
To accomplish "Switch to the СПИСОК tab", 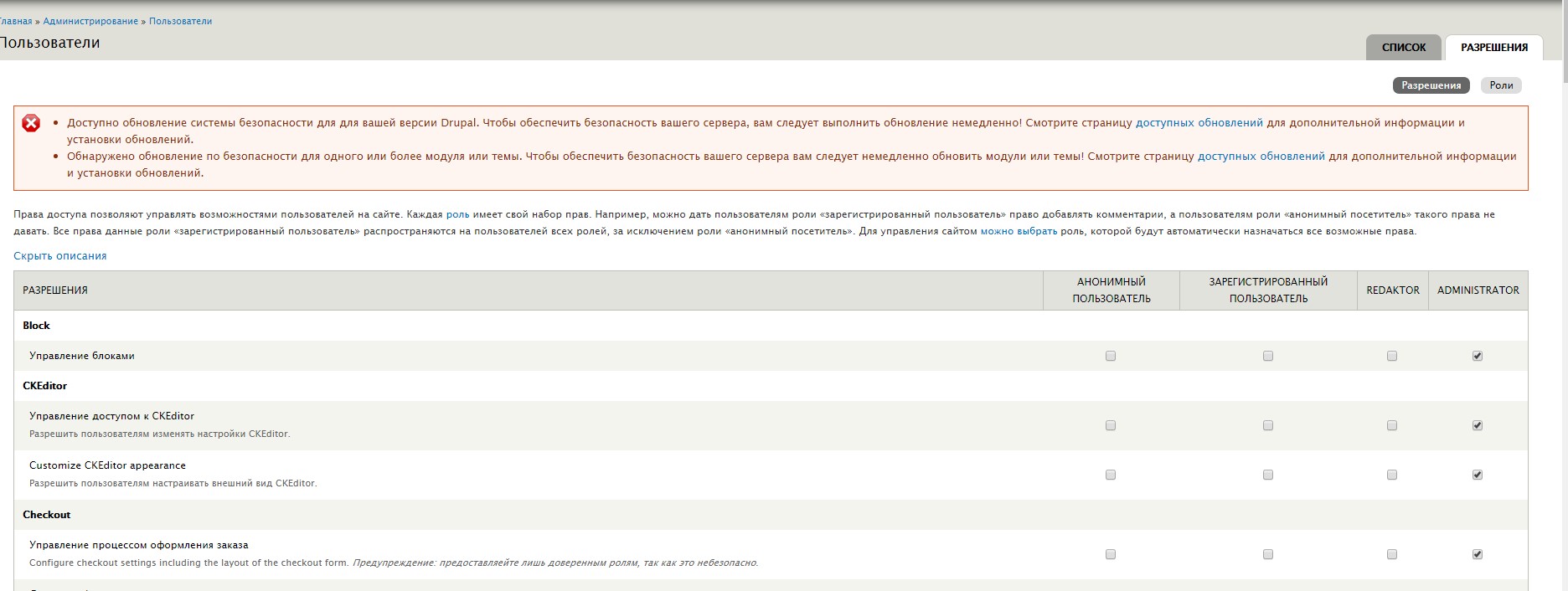I will point(1403,48).
